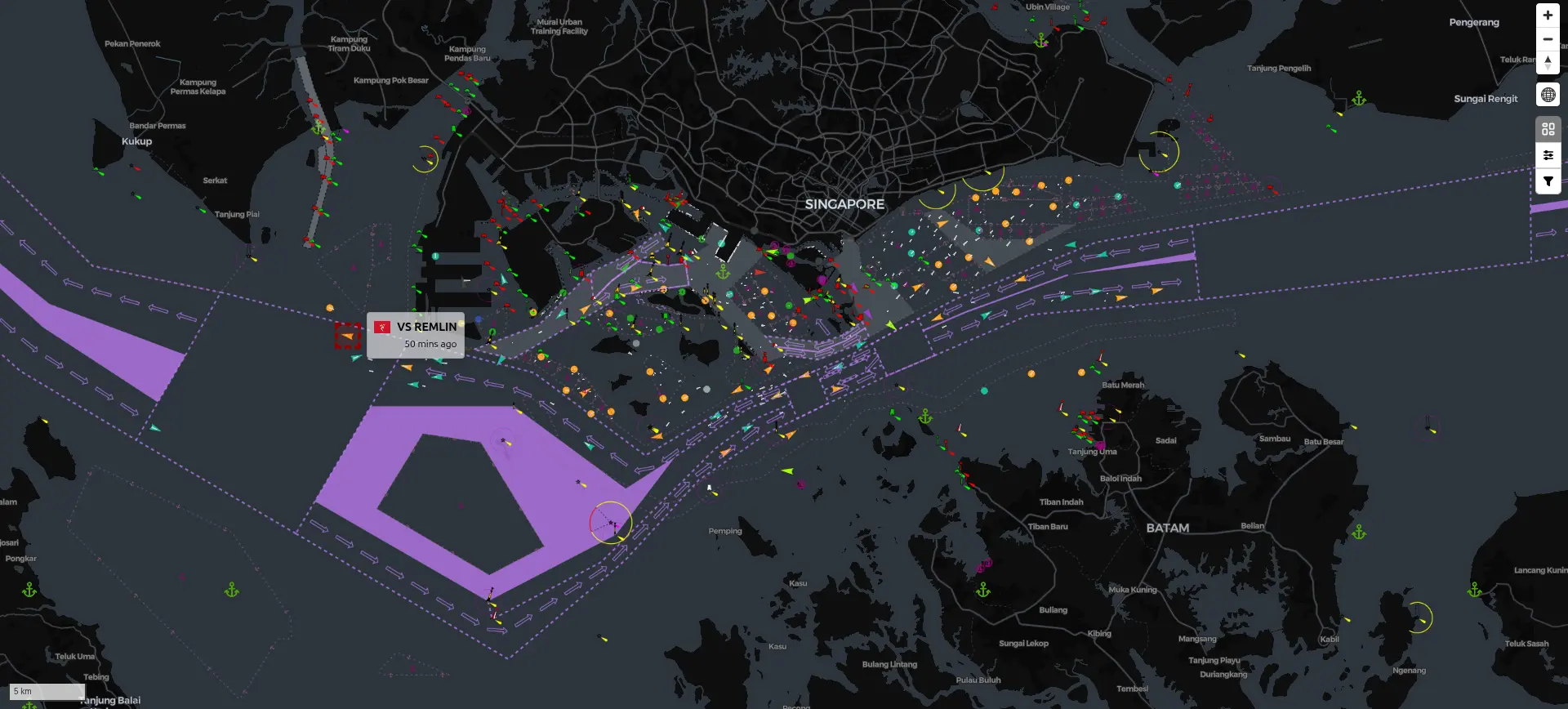Click the Kampung Pok Besar label
This screenshot has height=709, width=1568.
pos(390,80)
